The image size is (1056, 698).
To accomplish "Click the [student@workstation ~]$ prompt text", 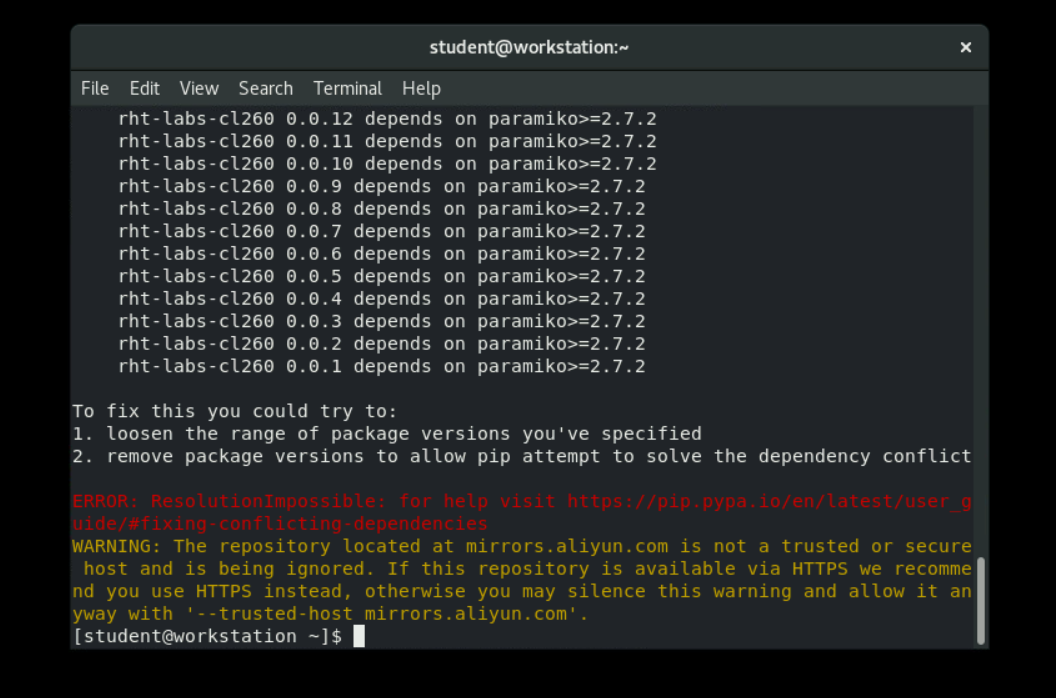I will pyautogui.click(x=207, y=637).
